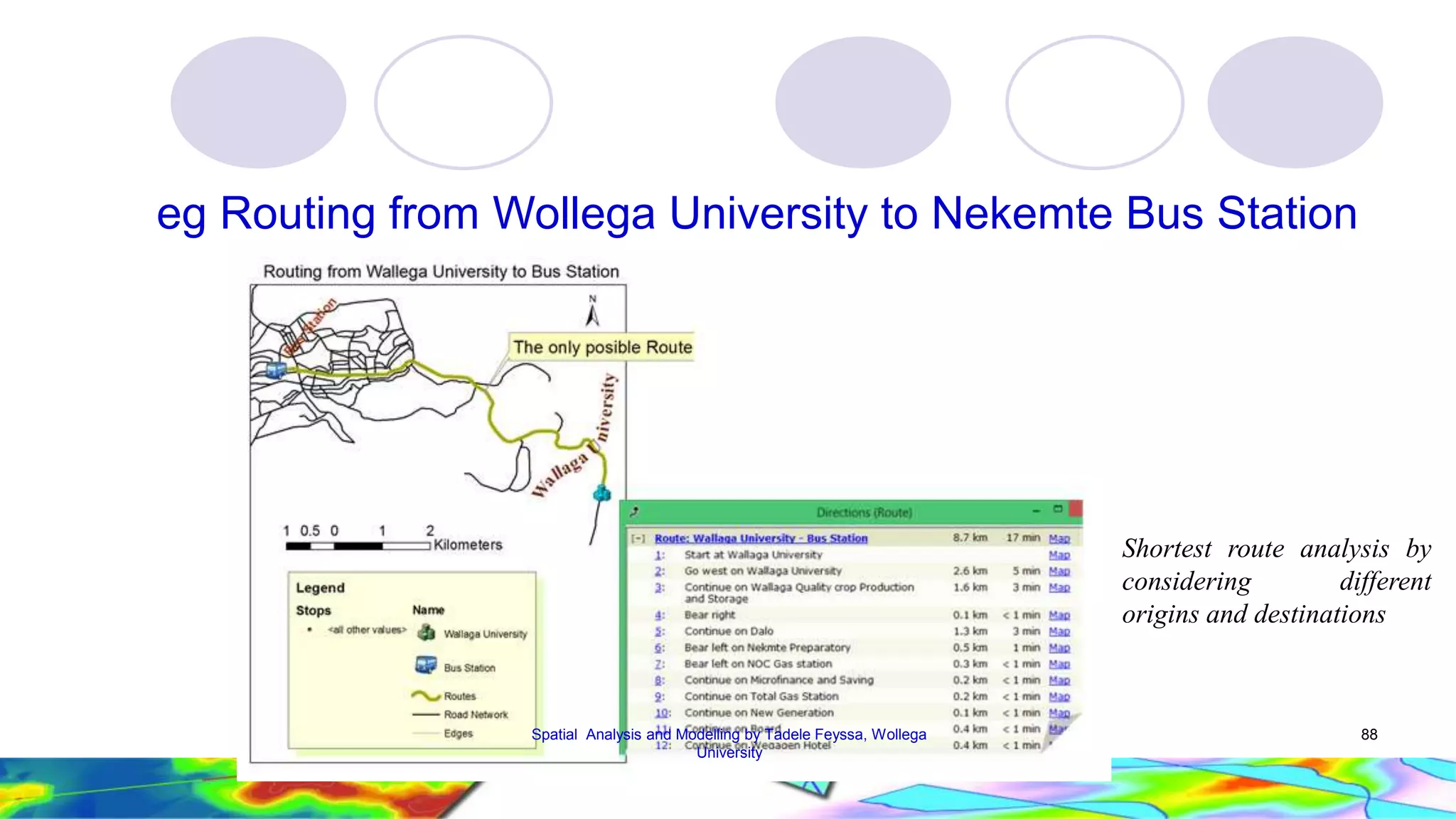
Task: Click the Directions window's title bar icon
Action: click(x=634, y=512)
